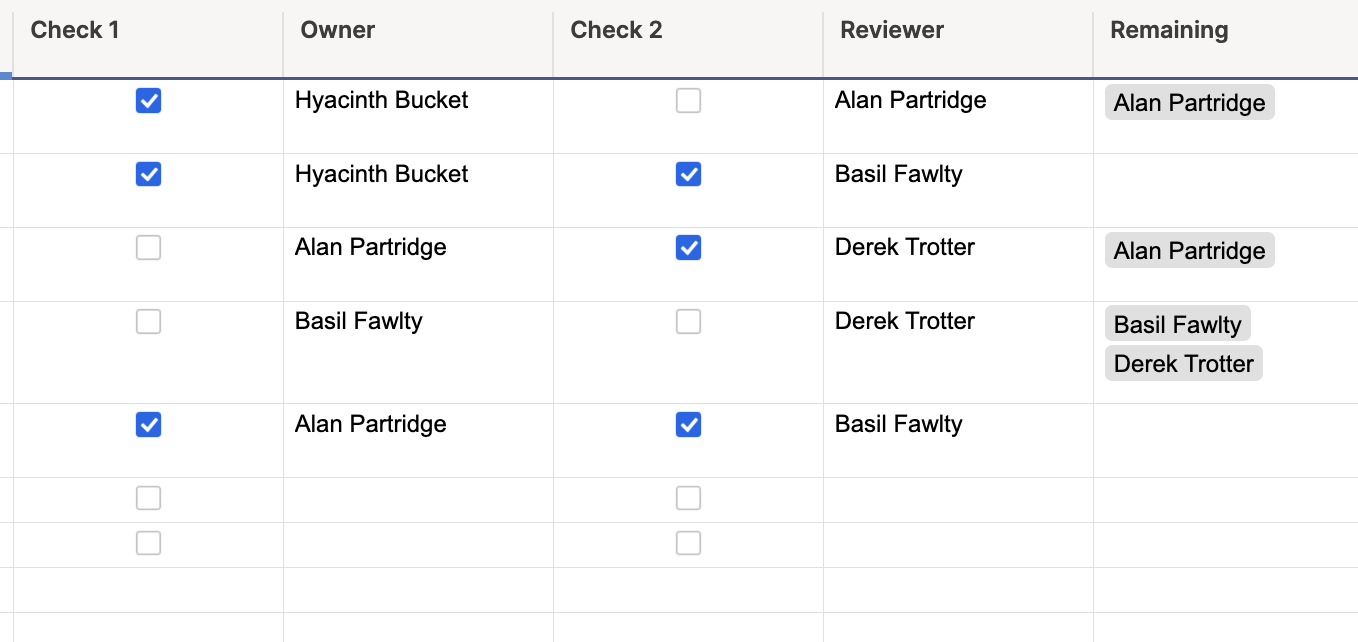Uncheck Check 2 in Alan Partridge, Derek Trotter row
Screen dimensions: 1358x642
pyautogui.click(x=688, y=247)
